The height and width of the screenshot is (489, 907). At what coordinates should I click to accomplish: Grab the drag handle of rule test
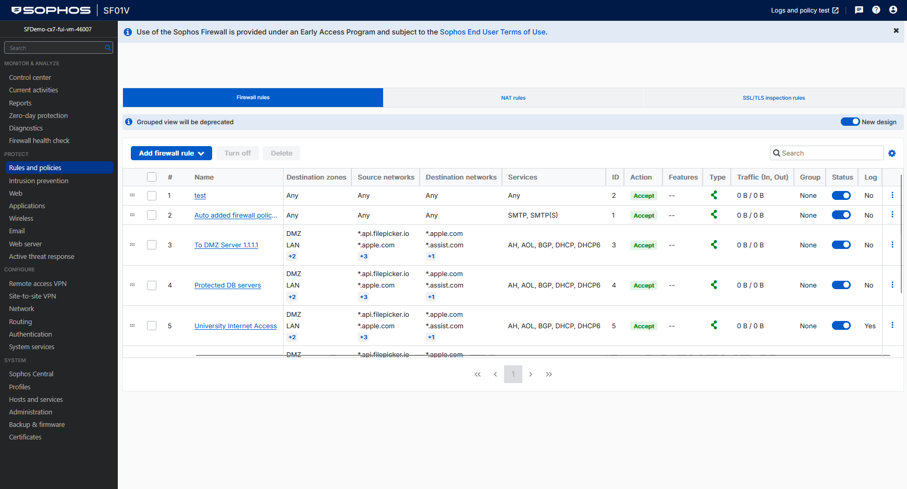coord(132,195)
